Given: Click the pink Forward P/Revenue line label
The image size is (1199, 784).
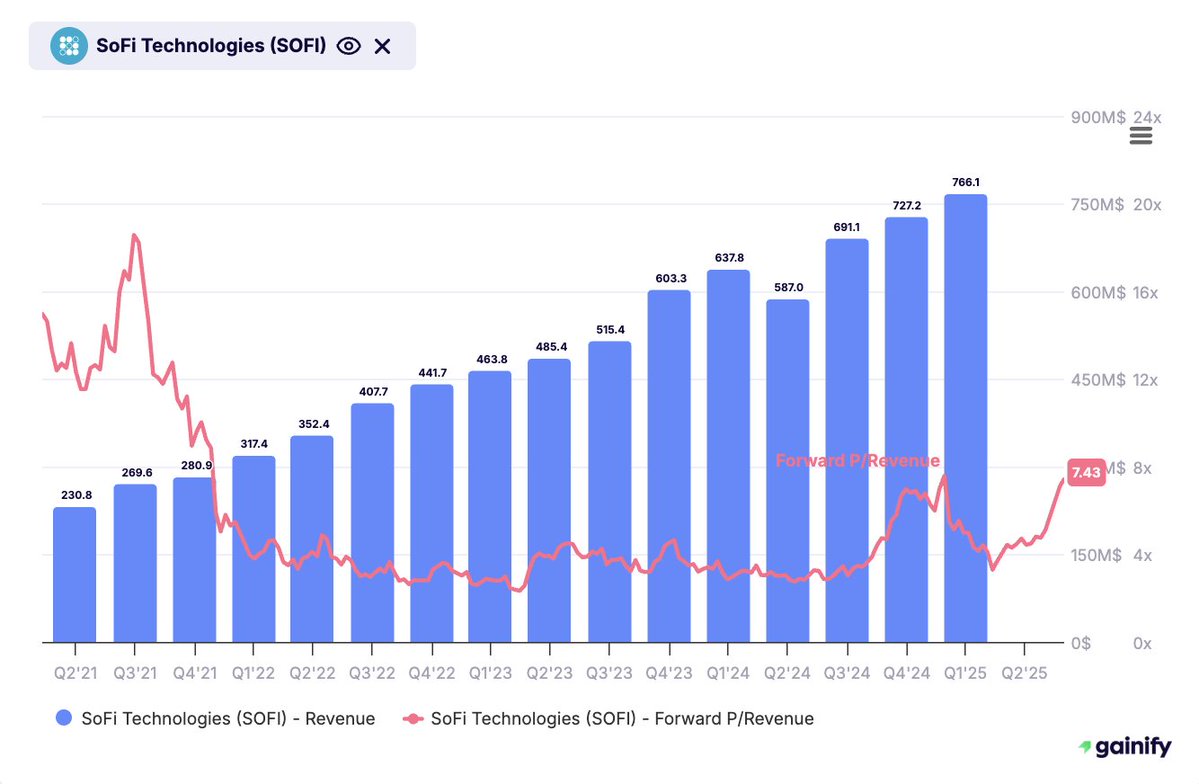Looking at the screenshot, I should pyautogui.click(x=857, y=460).
